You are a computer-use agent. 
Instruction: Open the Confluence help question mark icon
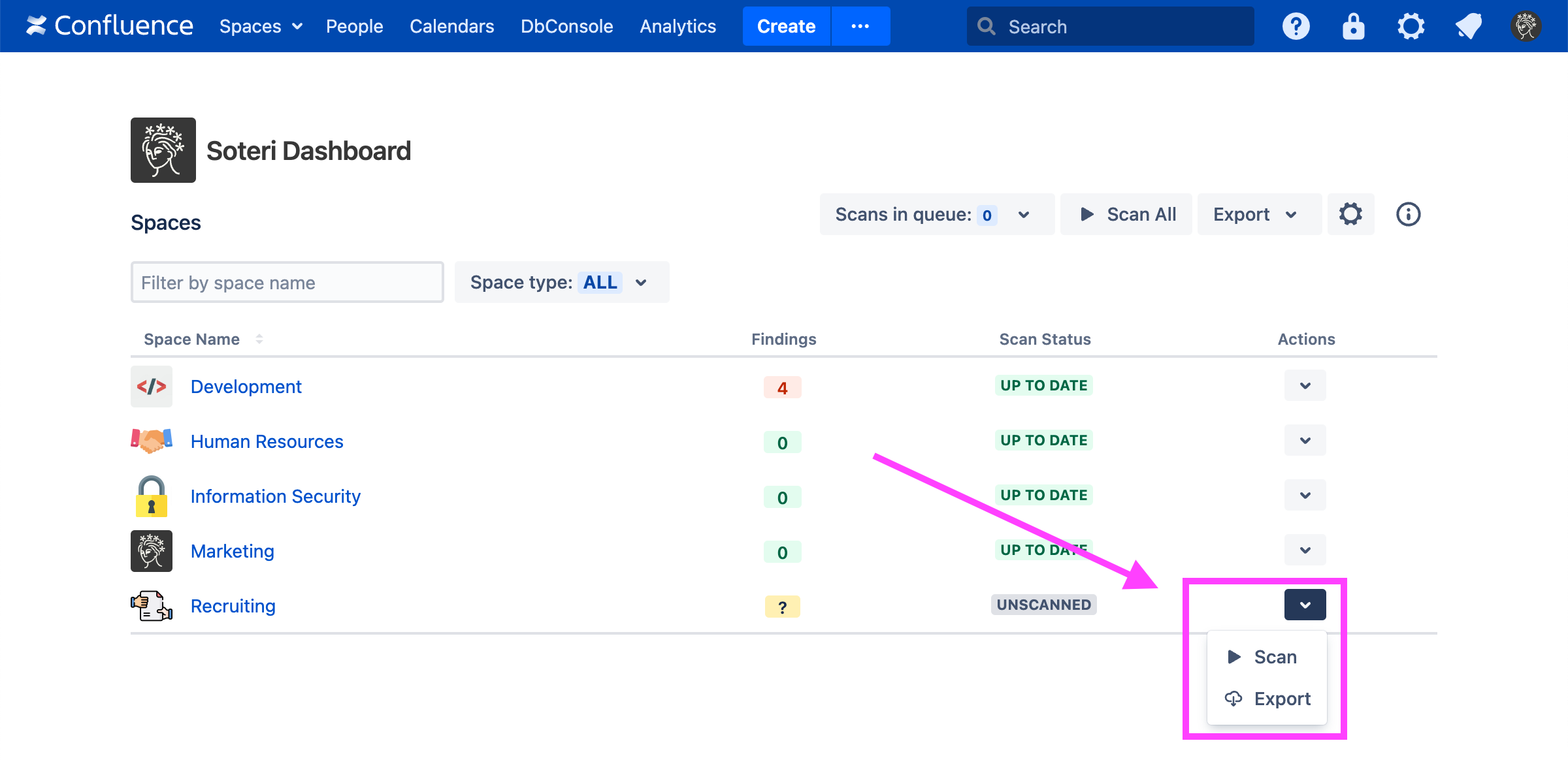tap(1296, 26)
